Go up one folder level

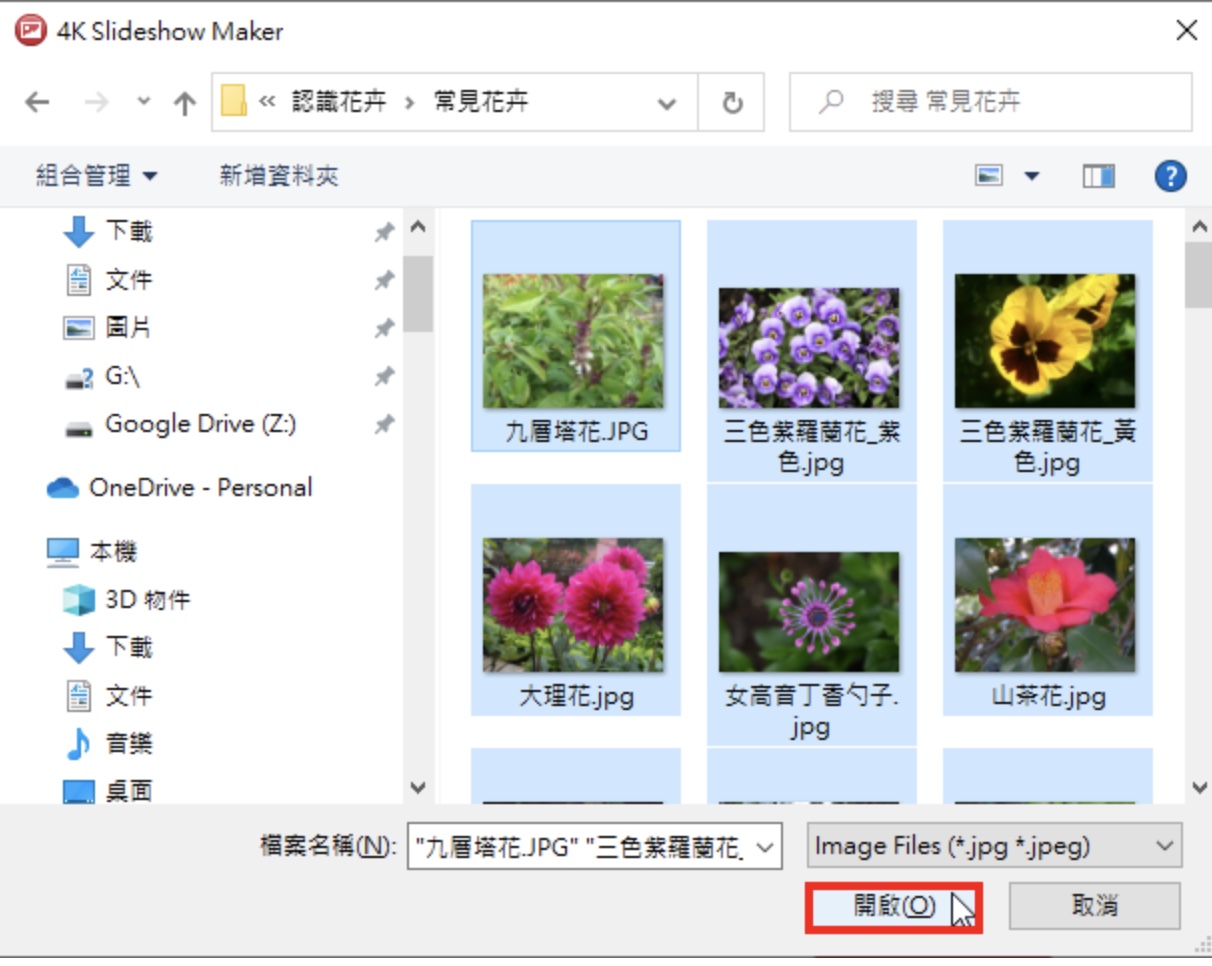(x=184, y=102)
